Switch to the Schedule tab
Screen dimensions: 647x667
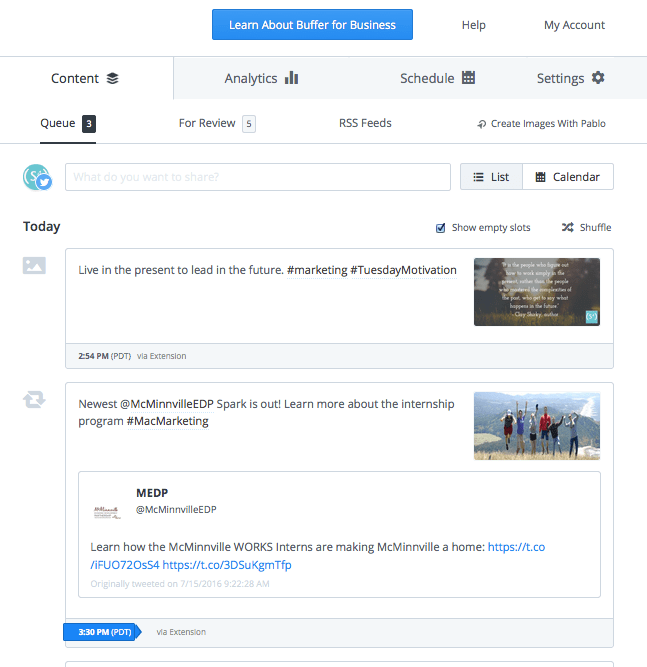(437, 78)
